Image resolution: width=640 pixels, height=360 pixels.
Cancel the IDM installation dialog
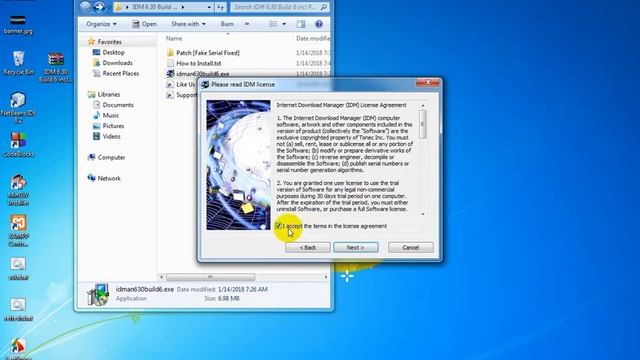(x=411, y=247)
